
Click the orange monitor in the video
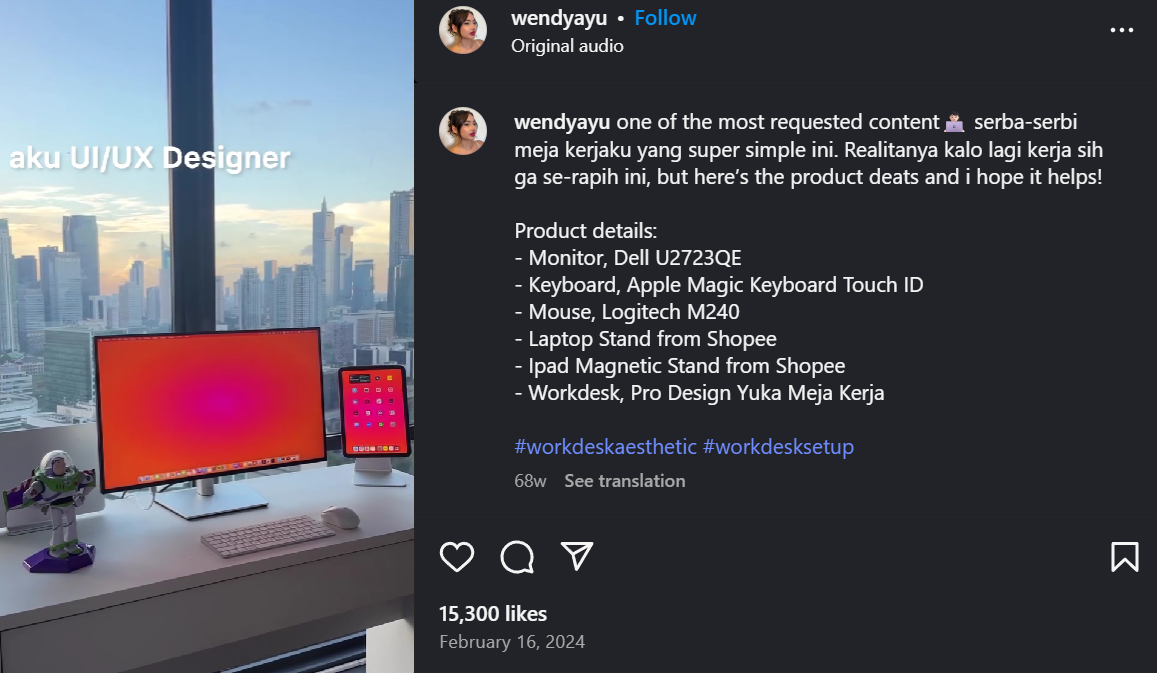pos(210,408)
